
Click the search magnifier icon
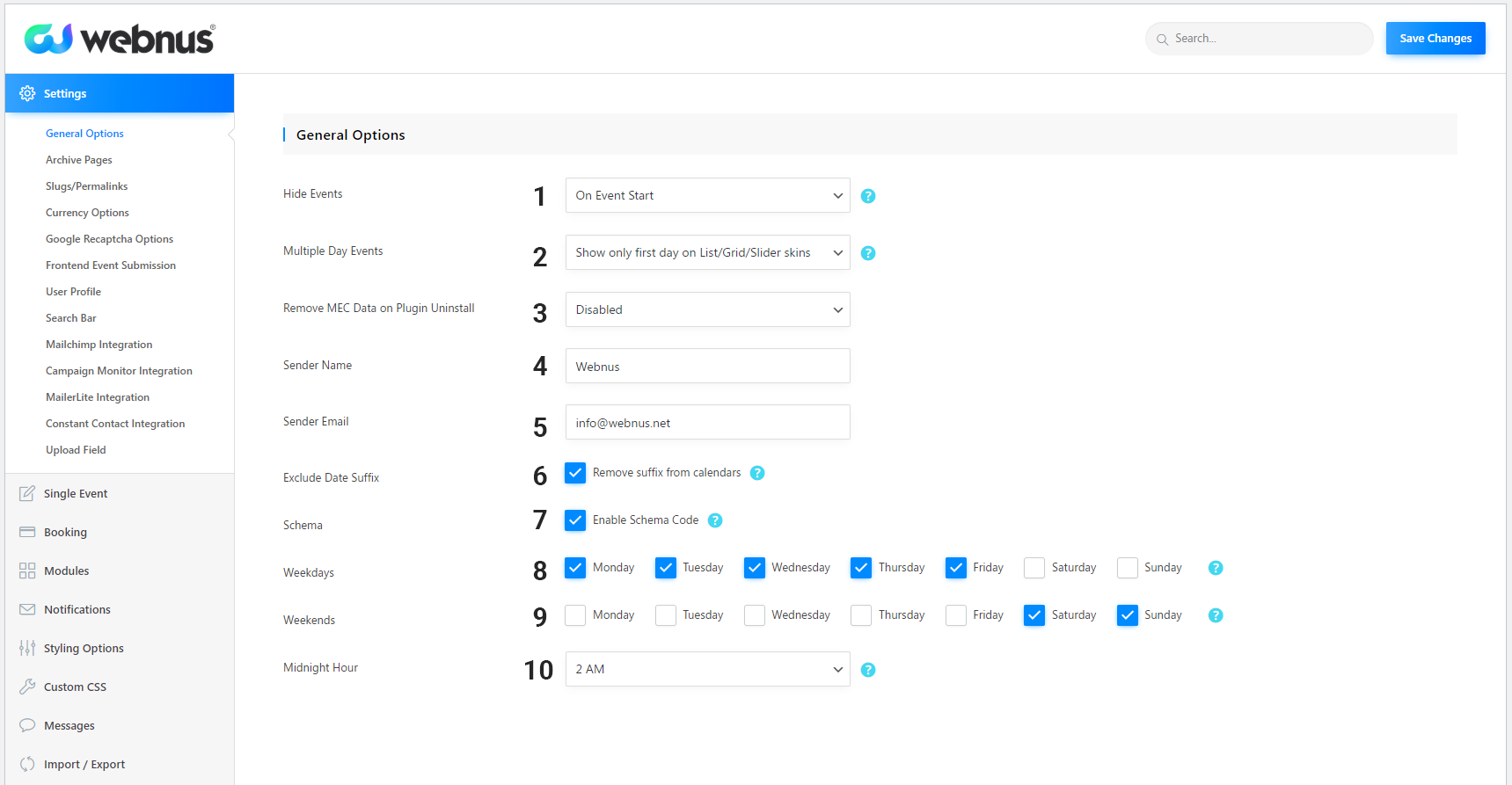(x=1162, y=40)
